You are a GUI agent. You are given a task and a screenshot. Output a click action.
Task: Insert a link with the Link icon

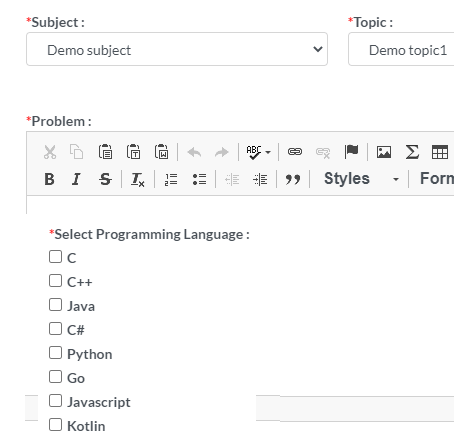[295, 152]
